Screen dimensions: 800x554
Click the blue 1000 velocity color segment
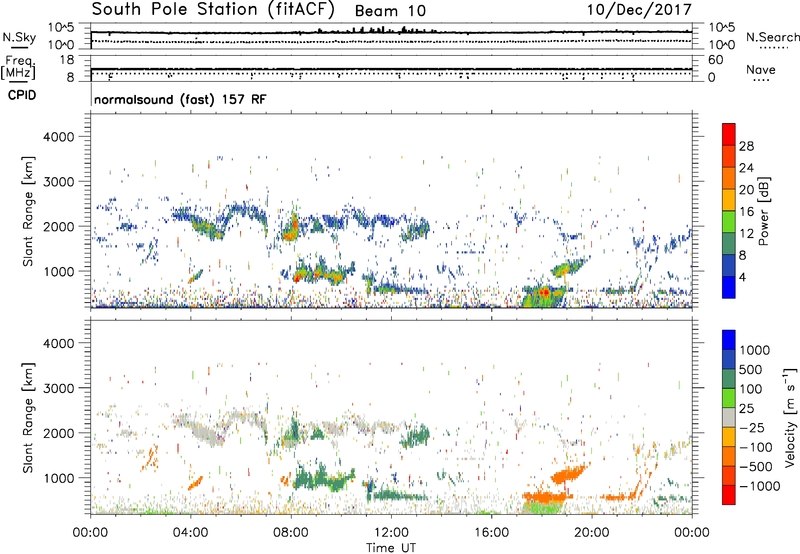point(729,340)
